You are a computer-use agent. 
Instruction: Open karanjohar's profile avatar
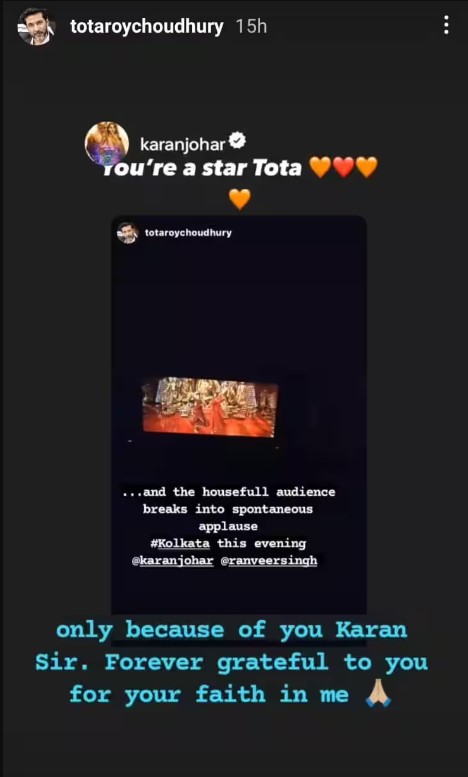coord(107,143)
